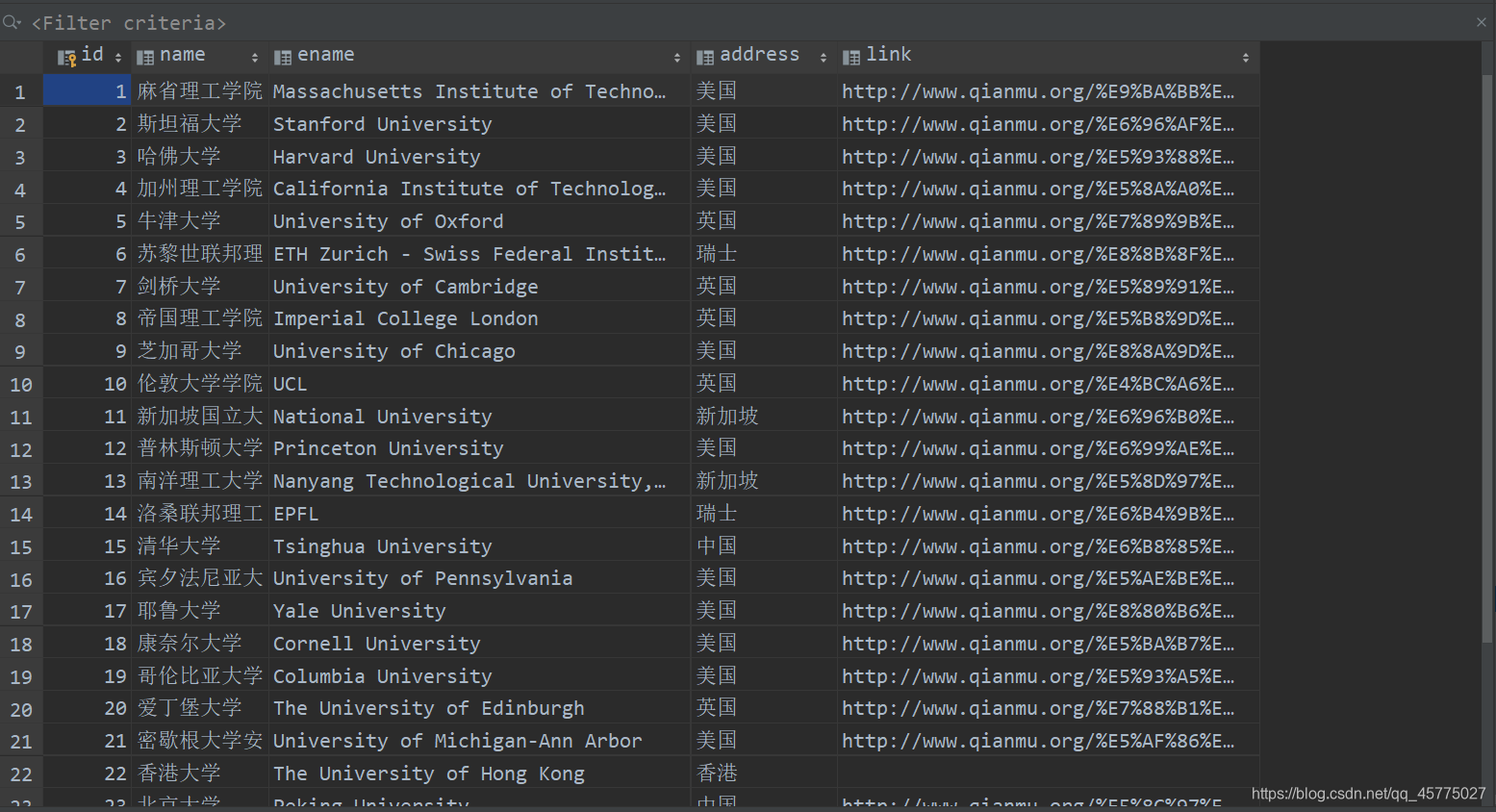Select cell 'The University of Edinburgh'
Viewport: 1496px width, 812px height.
coord(479,708)
